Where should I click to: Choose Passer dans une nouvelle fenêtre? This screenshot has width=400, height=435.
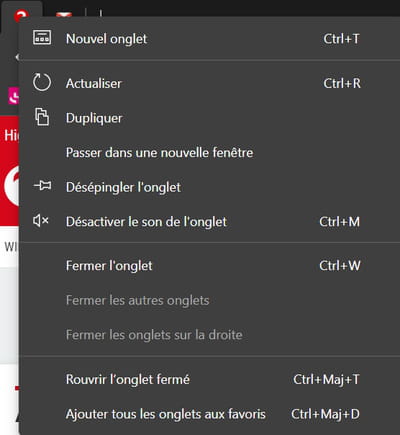pos(159,153)
